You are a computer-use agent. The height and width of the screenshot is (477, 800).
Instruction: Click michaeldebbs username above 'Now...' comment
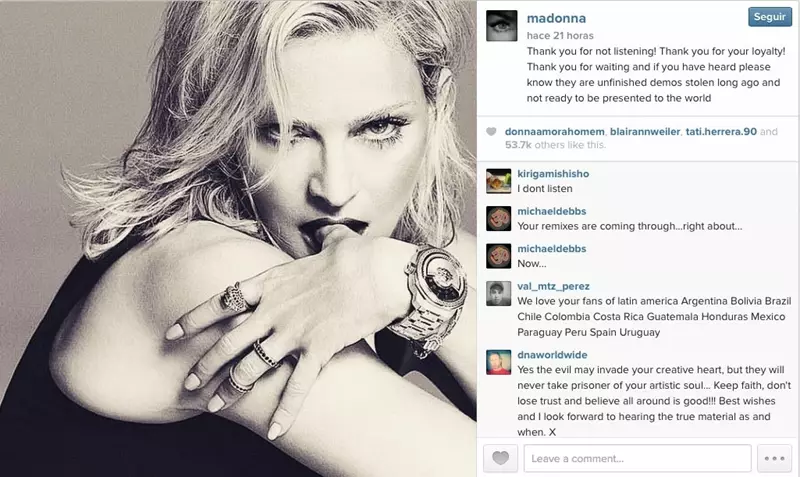pyautogui.click(x=552, y=248)
